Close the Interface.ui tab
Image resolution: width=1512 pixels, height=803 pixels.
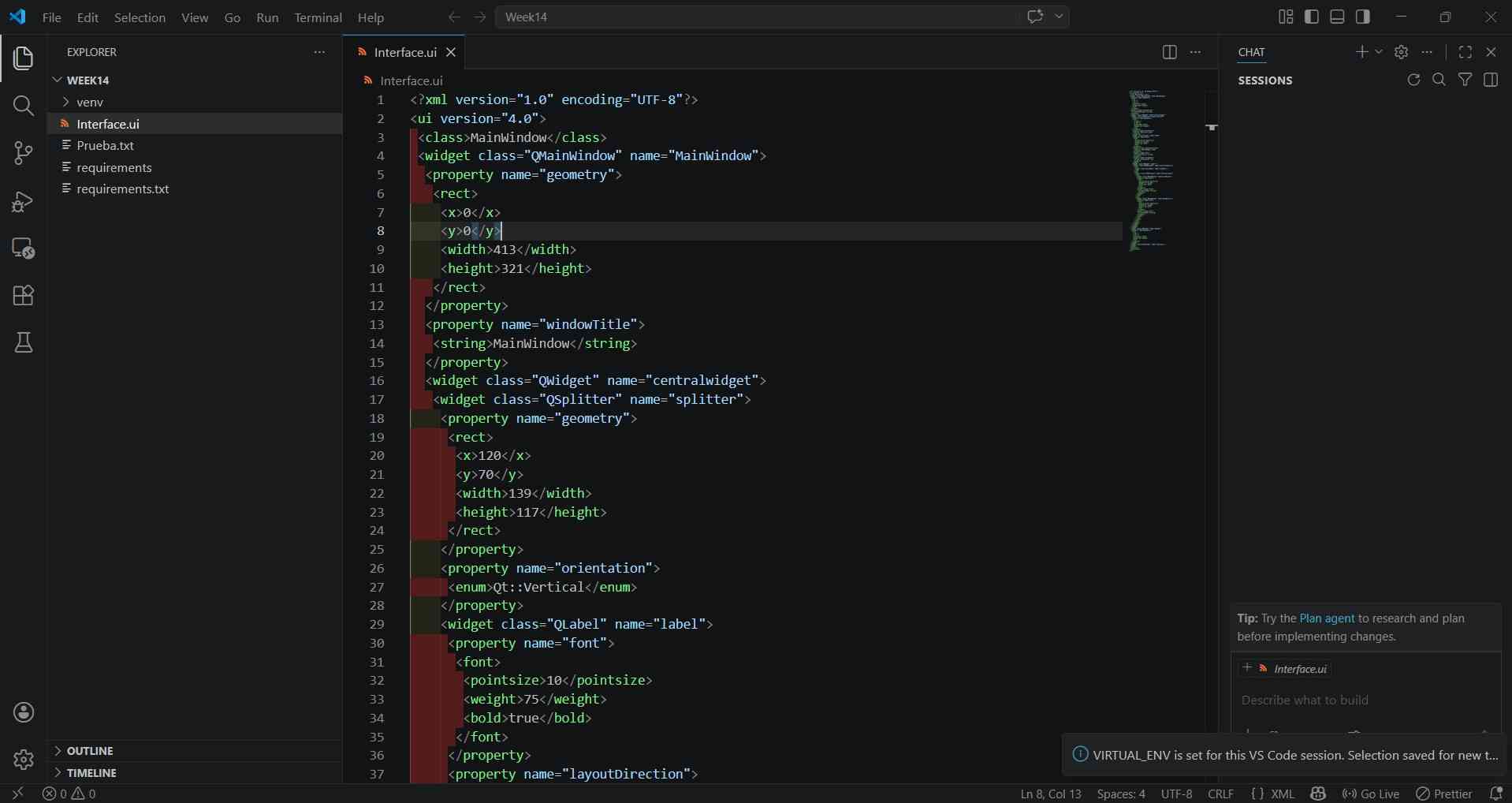(x=451, y=52)
